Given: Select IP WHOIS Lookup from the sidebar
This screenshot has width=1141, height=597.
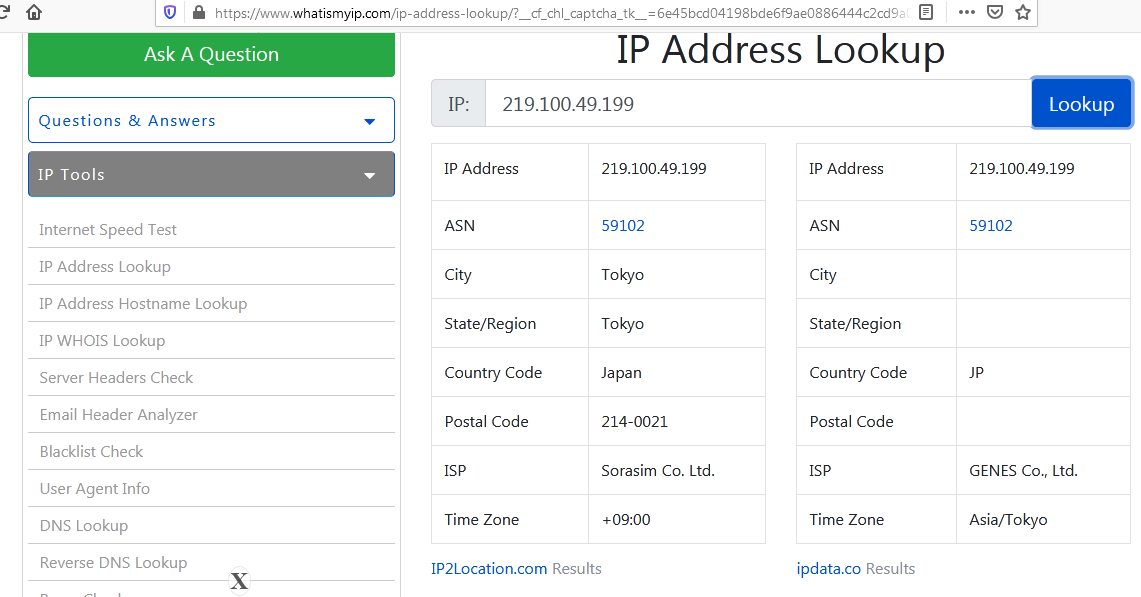Looking at the screenshot, I should 102,340.
